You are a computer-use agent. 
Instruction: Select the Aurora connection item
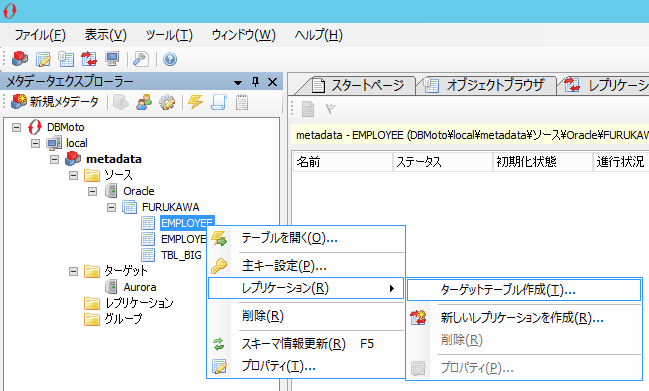pos(139,287)
